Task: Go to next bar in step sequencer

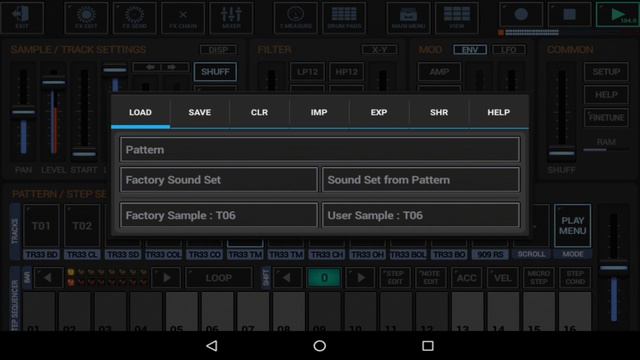Action: 167,278
